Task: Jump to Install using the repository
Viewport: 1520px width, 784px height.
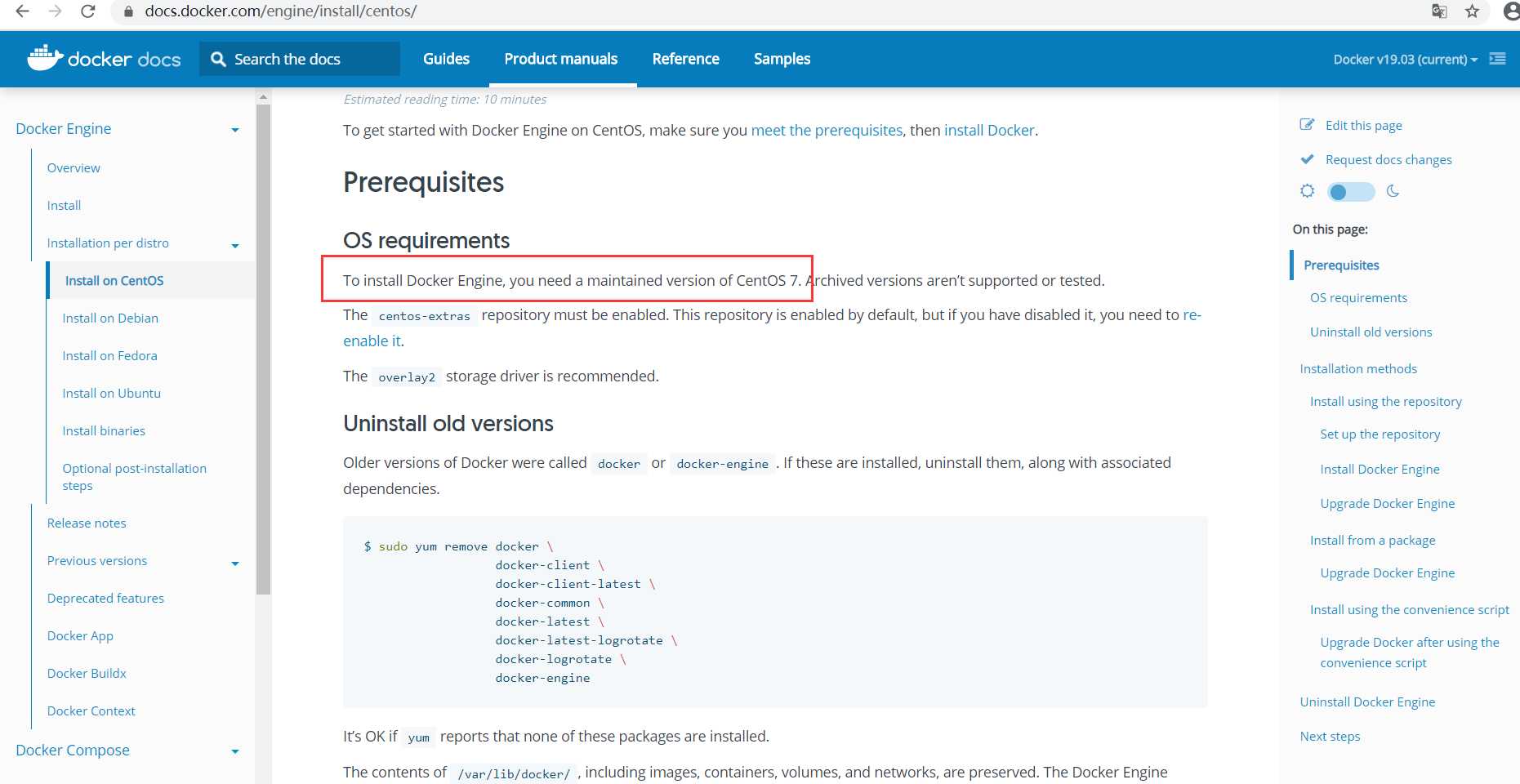Action: click(1385, 401)
